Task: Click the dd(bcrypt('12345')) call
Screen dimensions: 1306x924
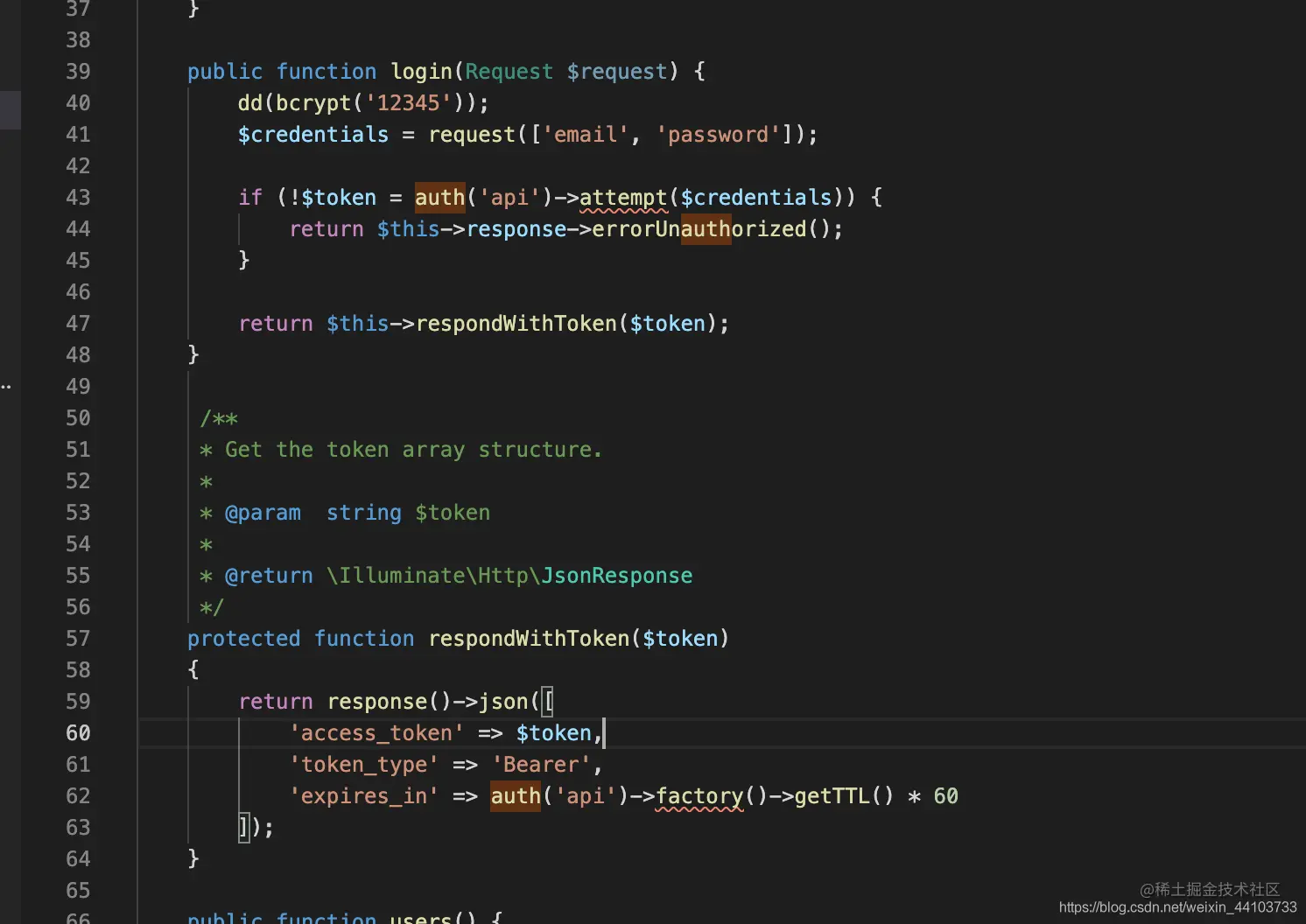Action: (362, 103)
